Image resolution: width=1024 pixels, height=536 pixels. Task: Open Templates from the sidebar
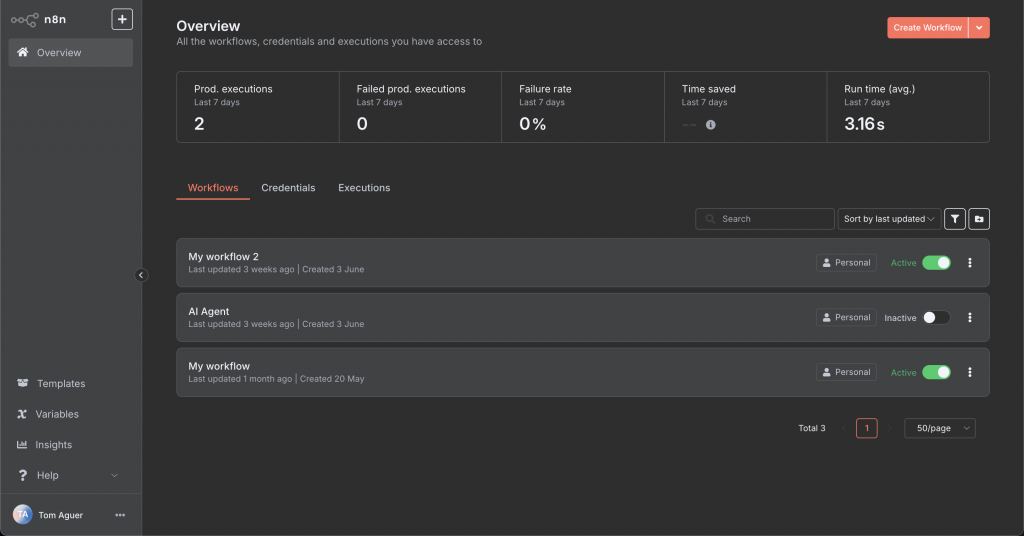61,384
